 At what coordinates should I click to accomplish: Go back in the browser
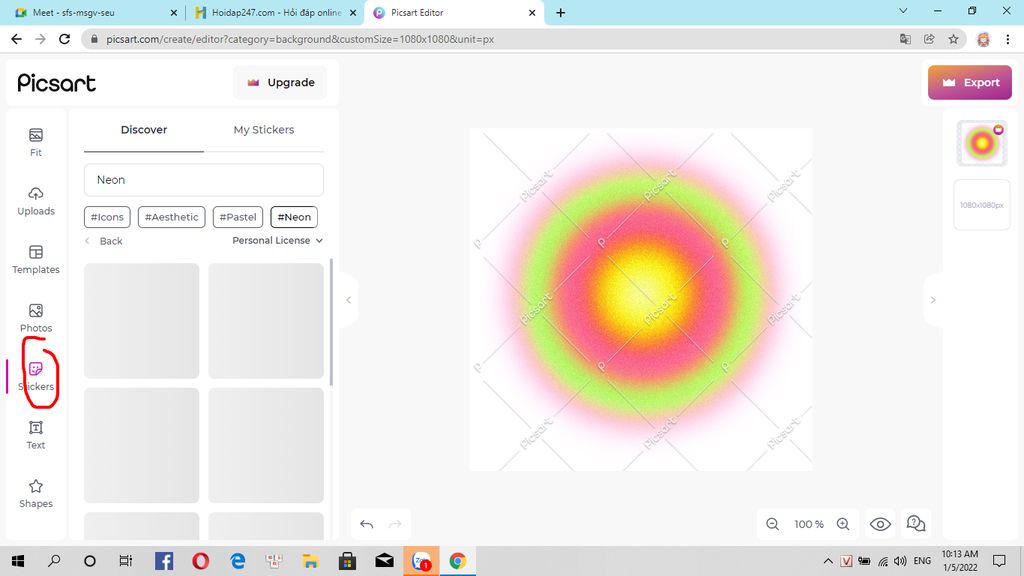(16, 39)
